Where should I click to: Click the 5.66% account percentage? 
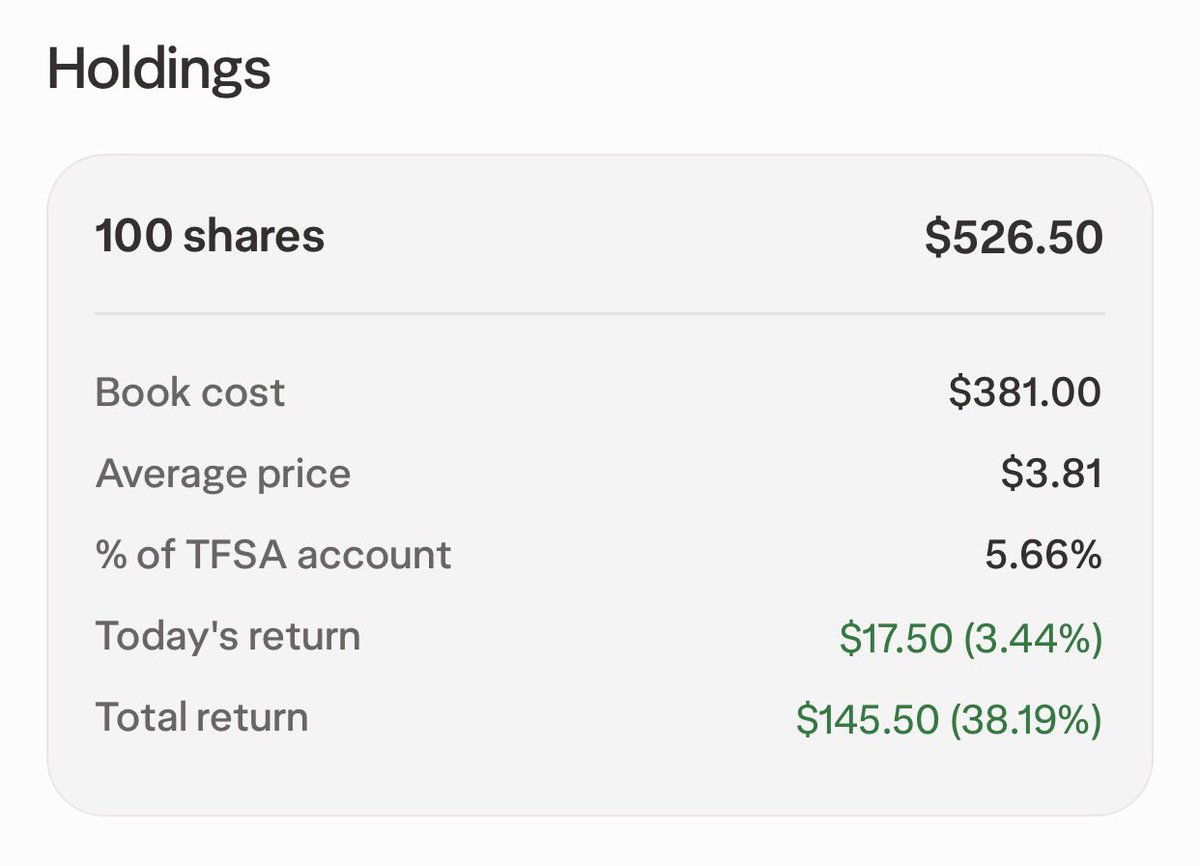(1043, 554)
